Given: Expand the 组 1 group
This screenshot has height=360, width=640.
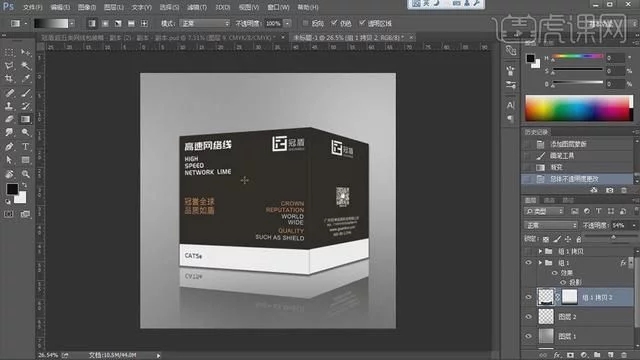Looking at the screenshot, I should click(x=540, y=263).
